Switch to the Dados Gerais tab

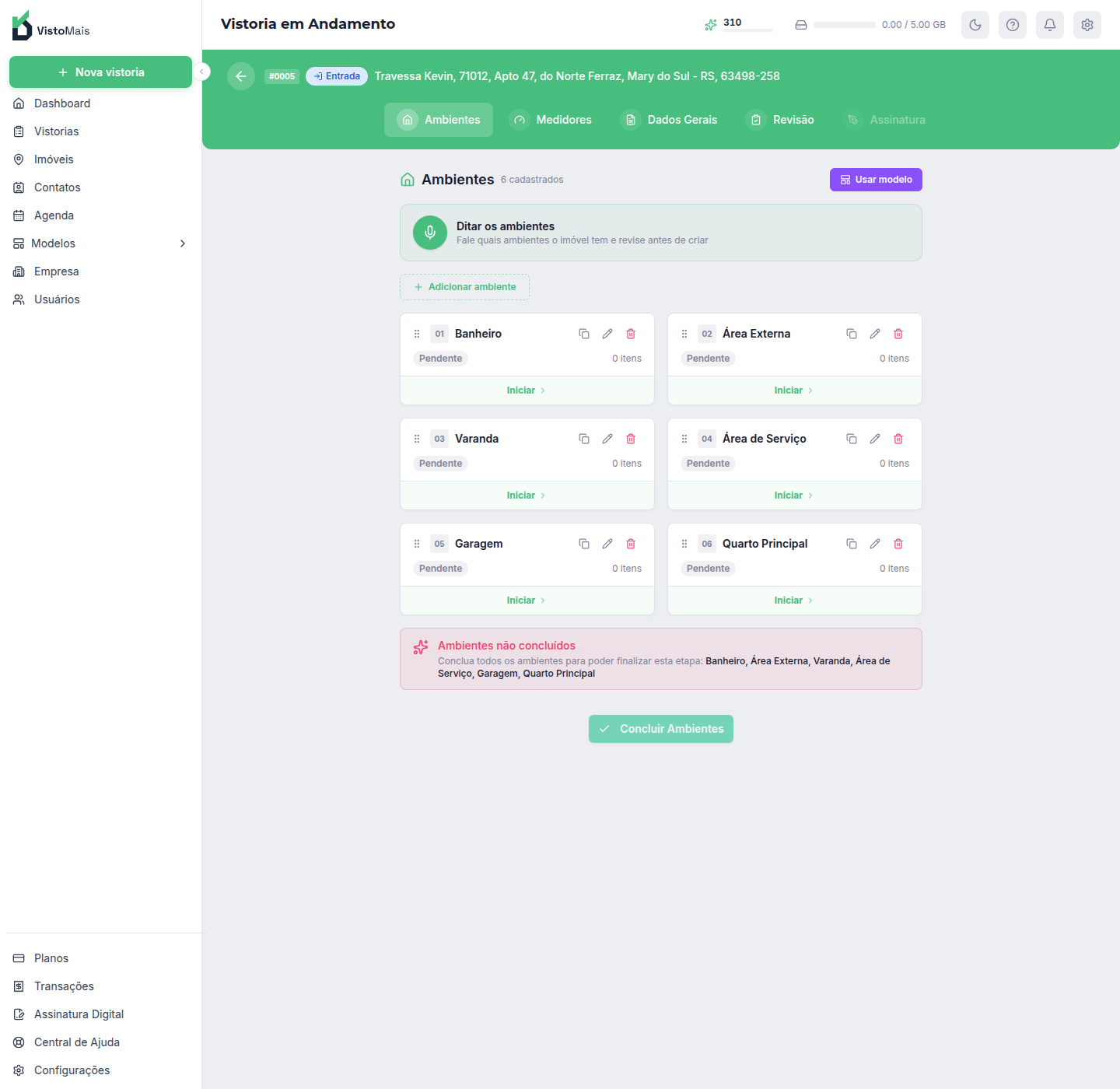pyautogui.click(x=670, y=120)
